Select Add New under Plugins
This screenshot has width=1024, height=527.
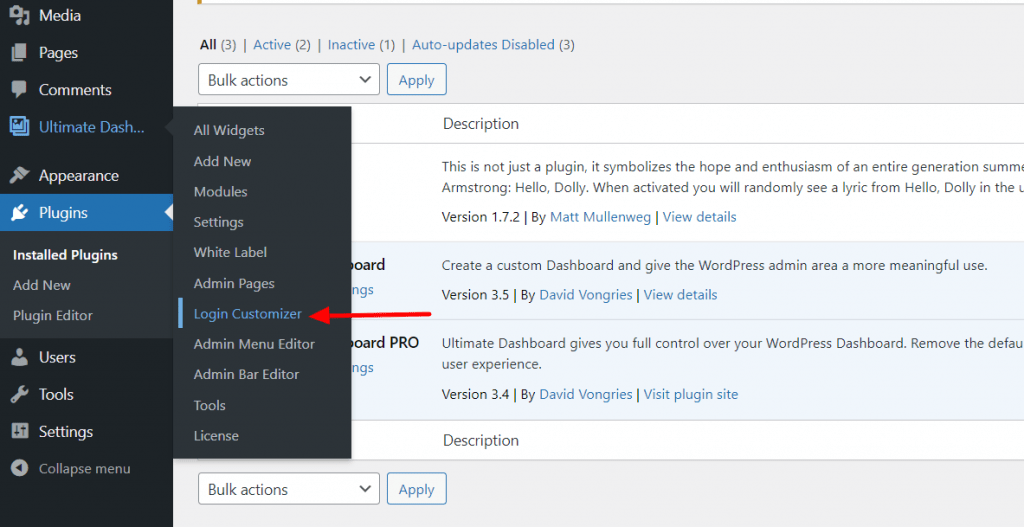click(x=42, y=285)
